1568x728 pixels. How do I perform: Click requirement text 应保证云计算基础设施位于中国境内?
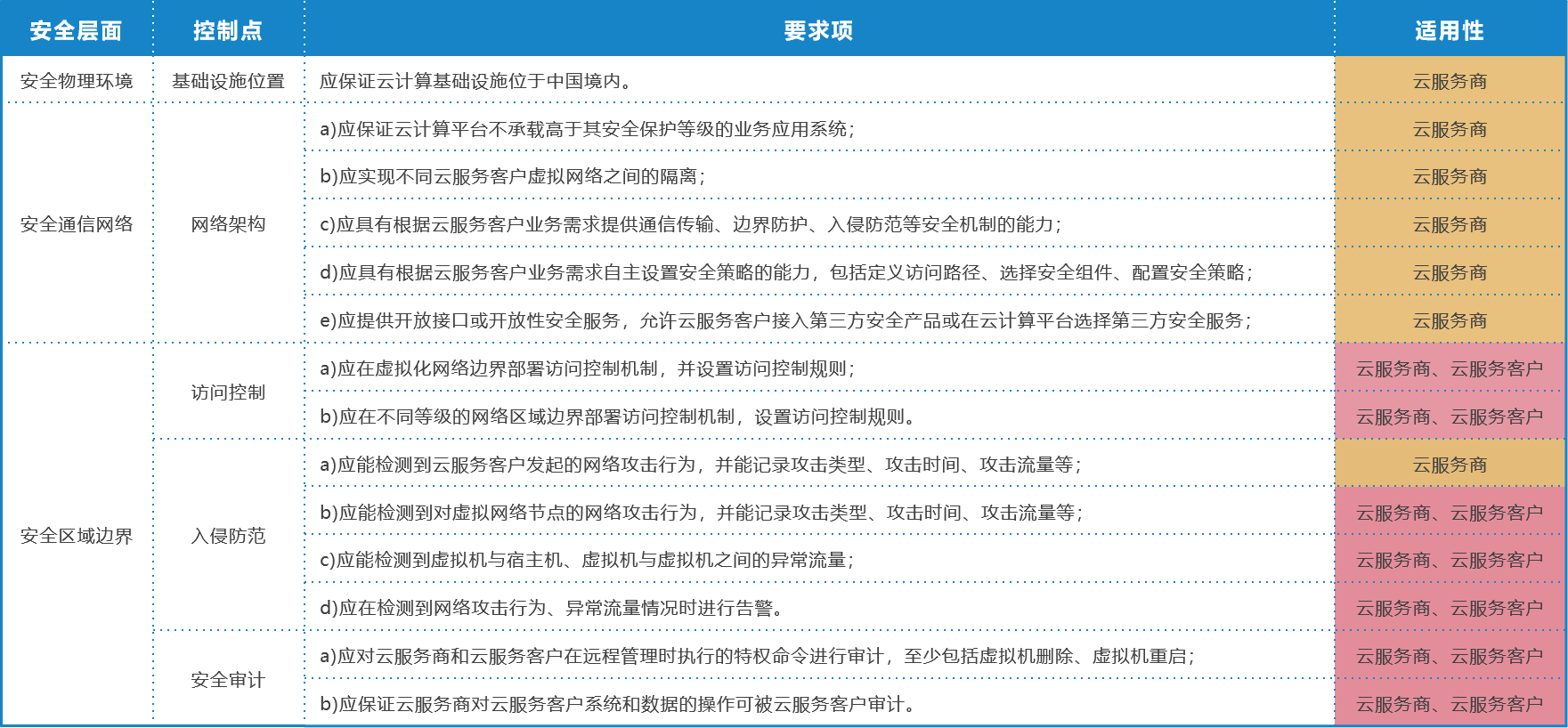tap(476, 81)
